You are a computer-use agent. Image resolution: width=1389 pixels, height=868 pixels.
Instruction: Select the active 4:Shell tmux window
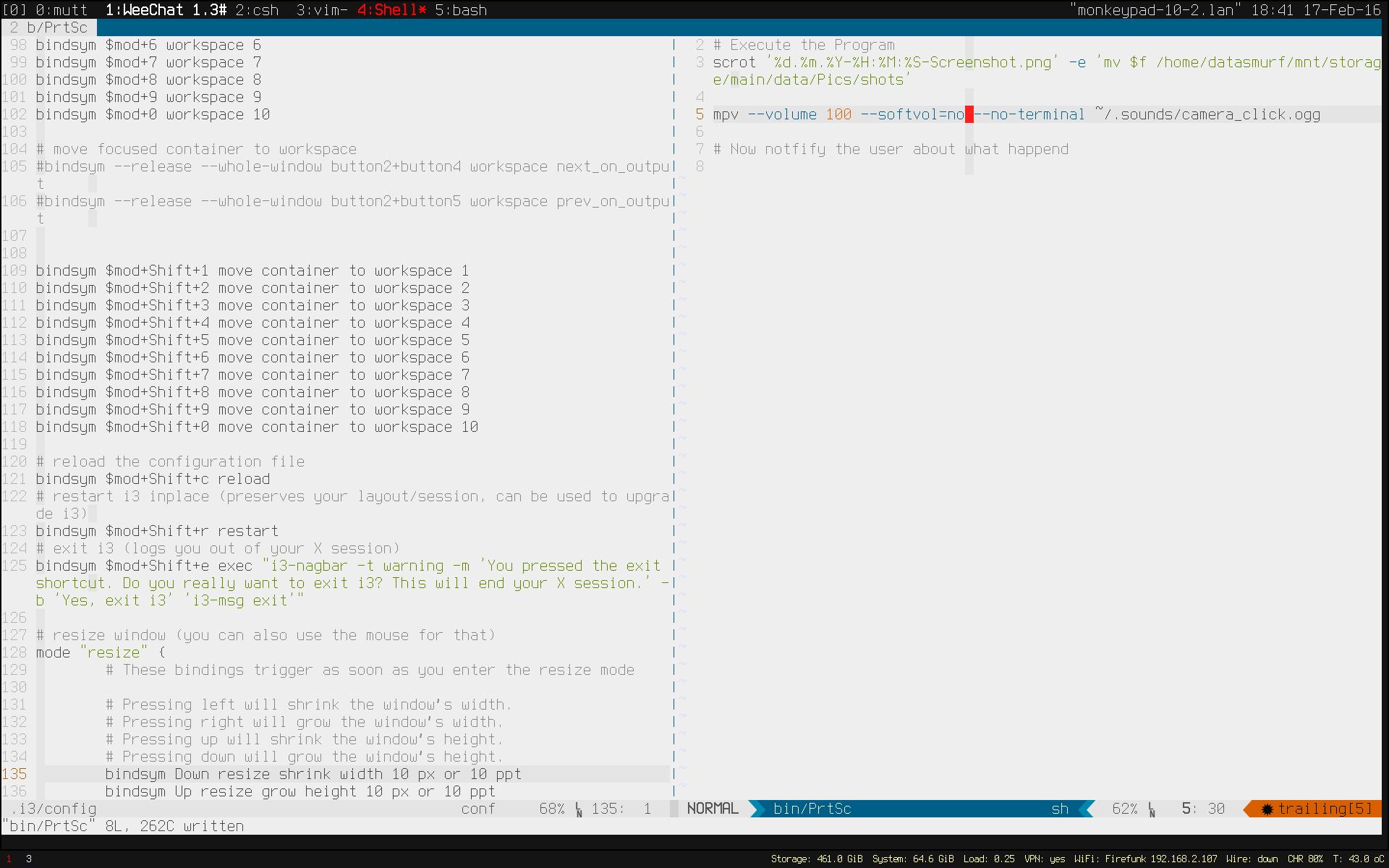391,10
